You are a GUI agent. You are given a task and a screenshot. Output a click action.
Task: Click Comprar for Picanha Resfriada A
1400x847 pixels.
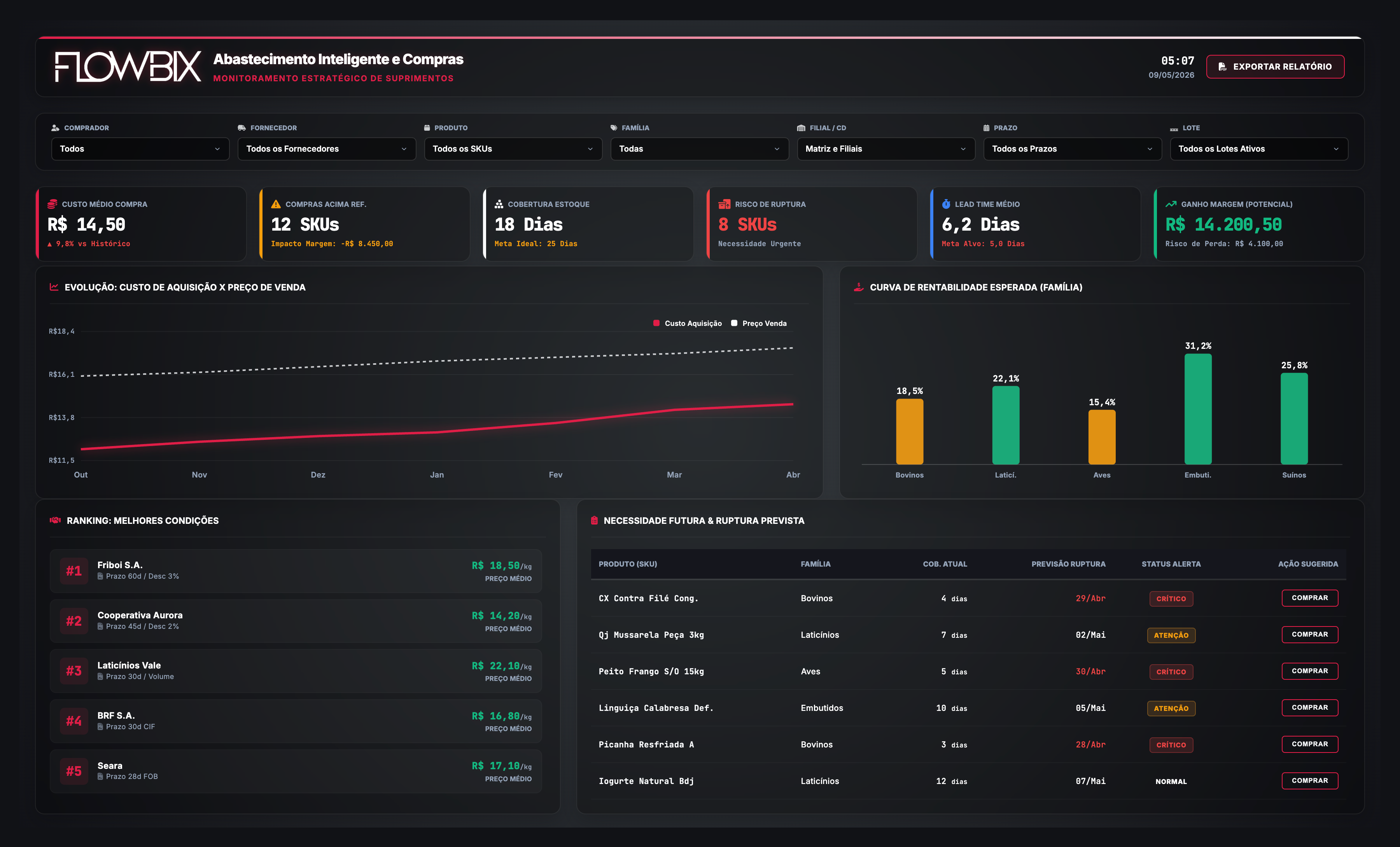(1310, 744)
